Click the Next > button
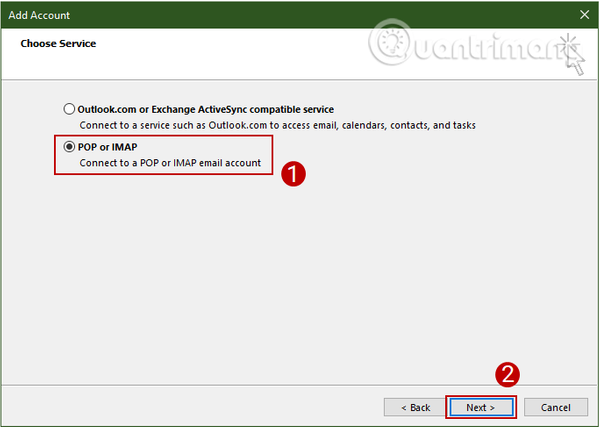Image resolution: width=600 pixels, height=427 pixels. (x=481, y=407)
